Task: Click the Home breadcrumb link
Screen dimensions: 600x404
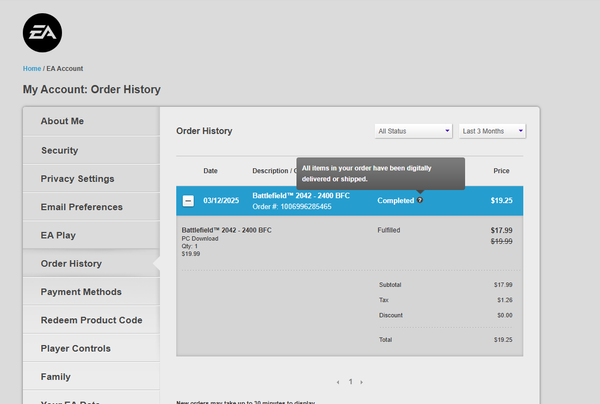Action: pos(32,68)
